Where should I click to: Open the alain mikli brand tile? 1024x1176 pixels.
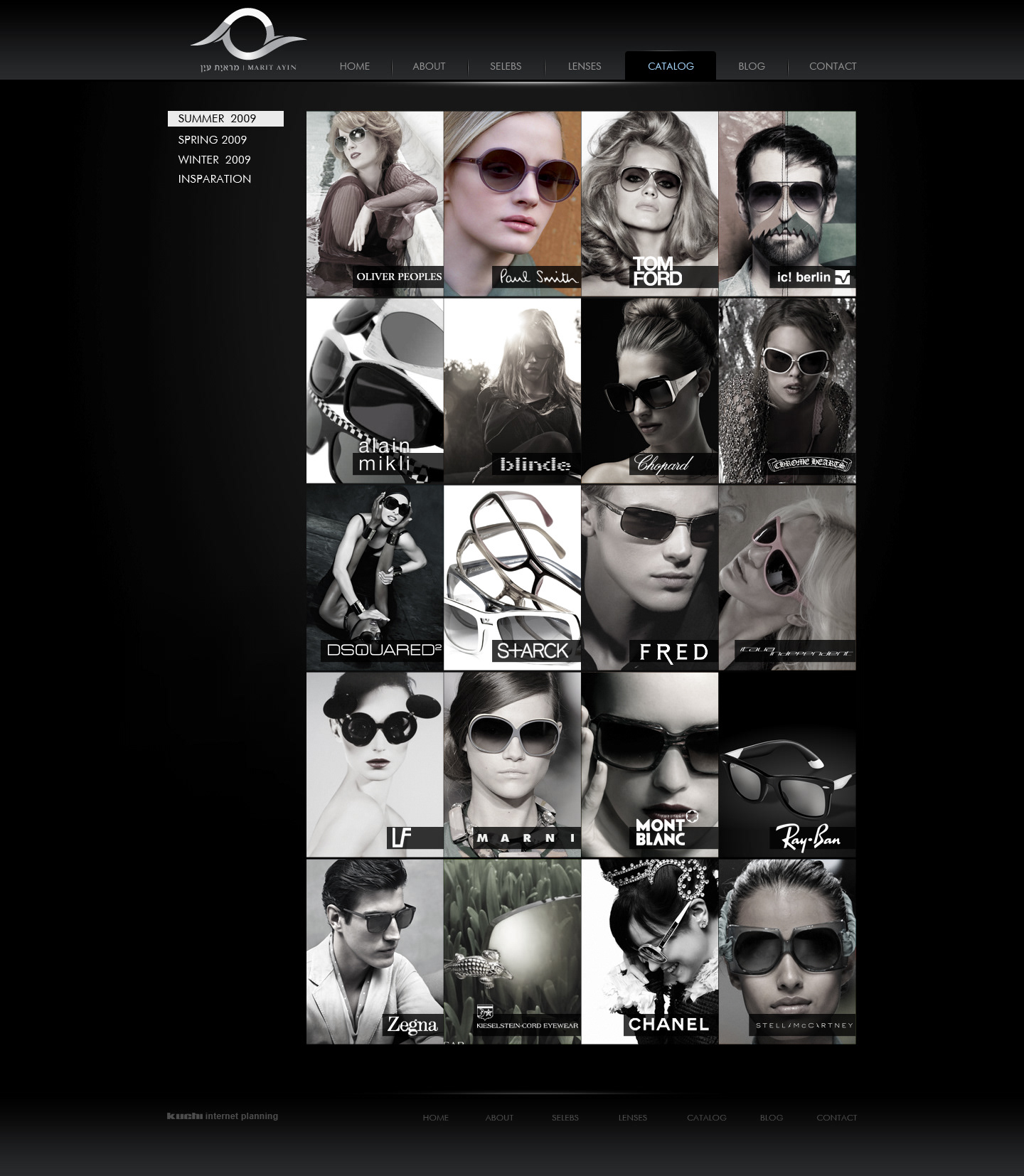pyautogui.click(x=375, y=390)
